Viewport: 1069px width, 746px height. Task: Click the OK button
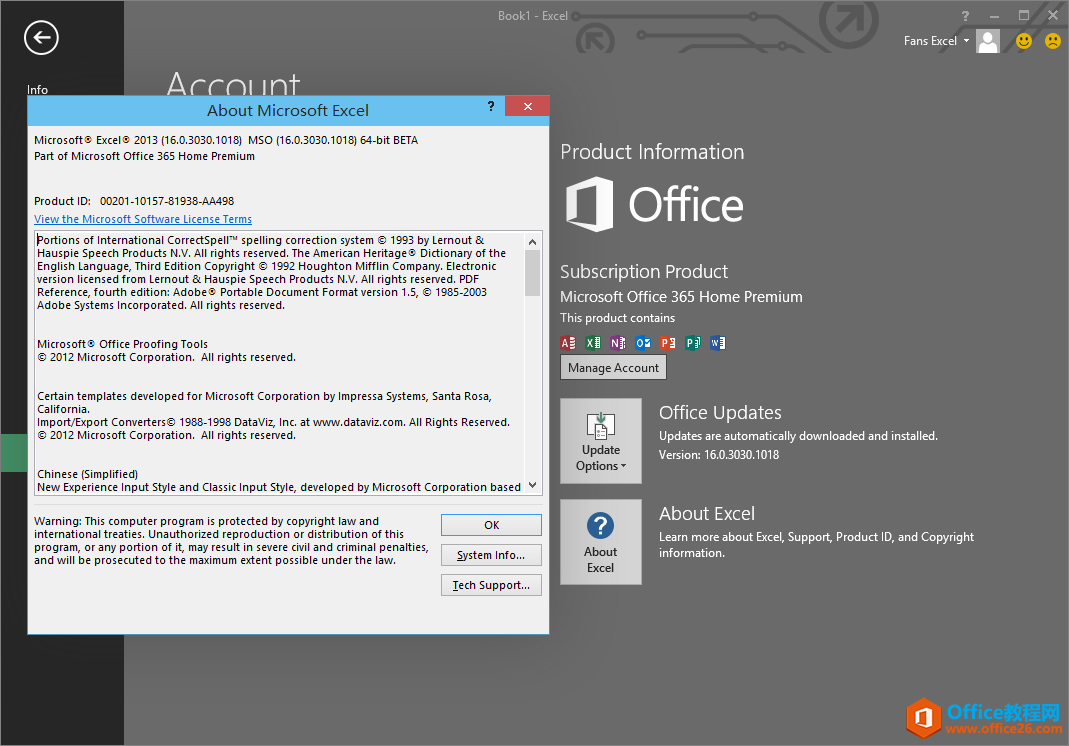click(x=492, y=525)
